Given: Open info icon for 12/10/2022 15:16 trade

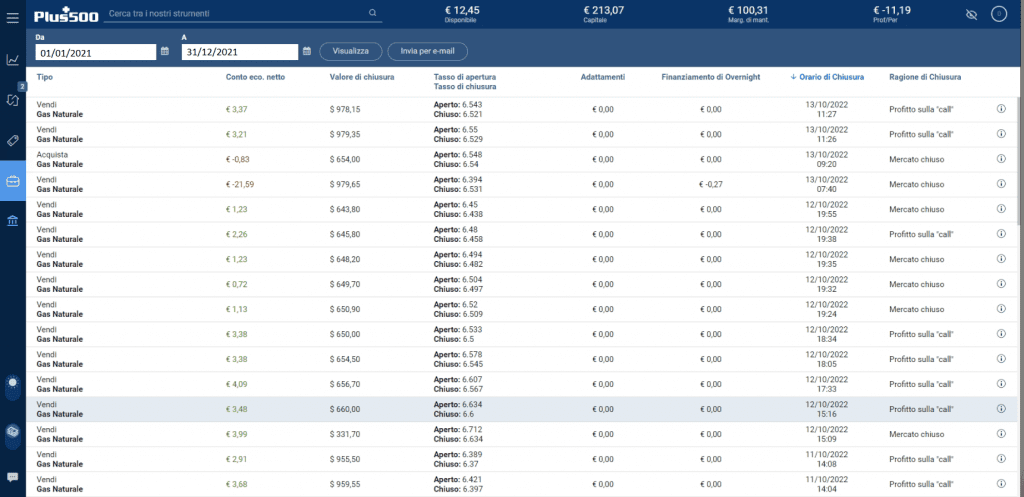Looking at the screenshot, I should click(1000, 409).
